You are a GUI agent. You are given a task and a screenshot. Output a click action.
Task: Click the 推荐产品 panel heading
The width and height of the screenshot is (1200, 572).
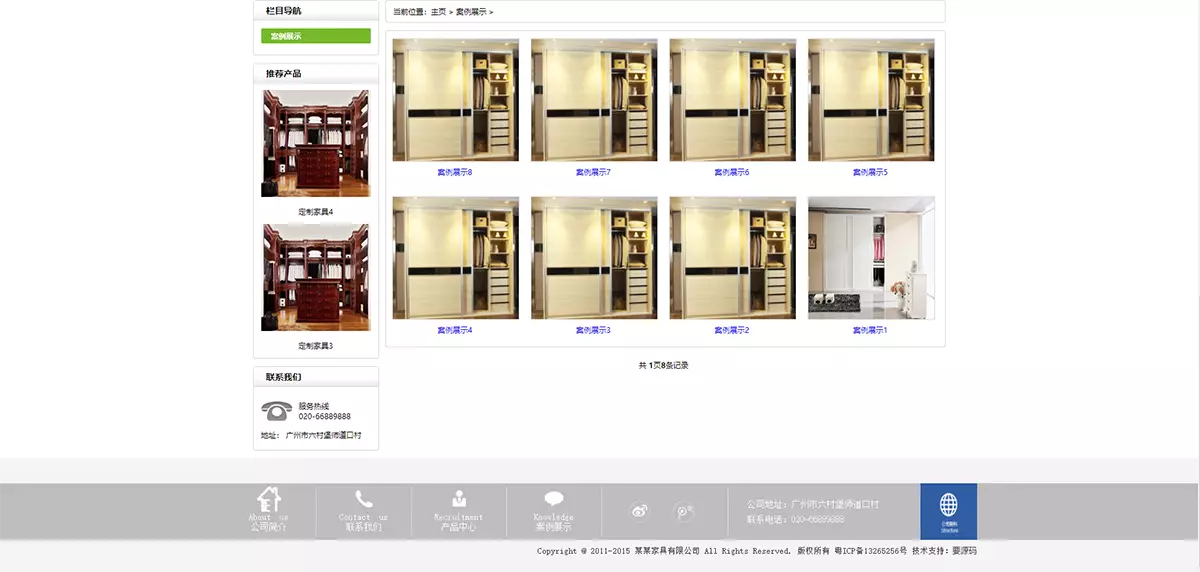point(283,74)
